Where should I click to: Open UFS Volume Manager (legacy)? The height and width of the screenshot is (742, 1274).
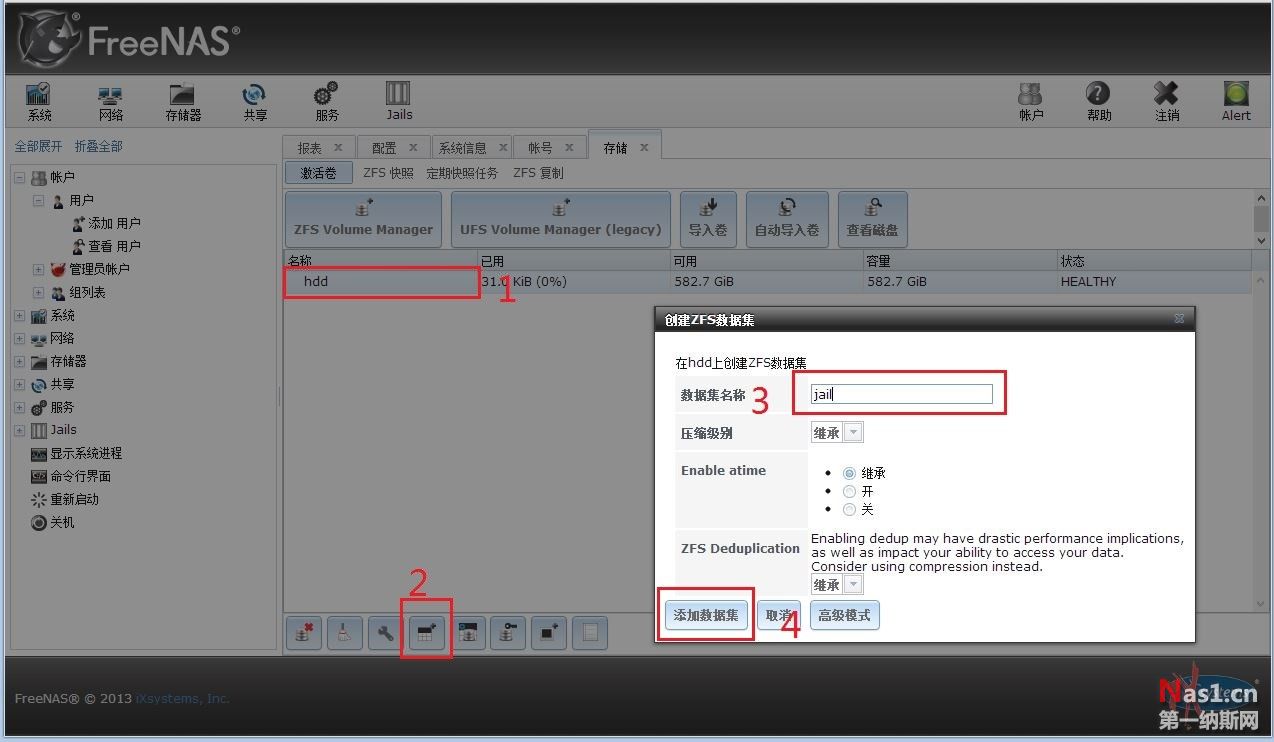[561, 219]
